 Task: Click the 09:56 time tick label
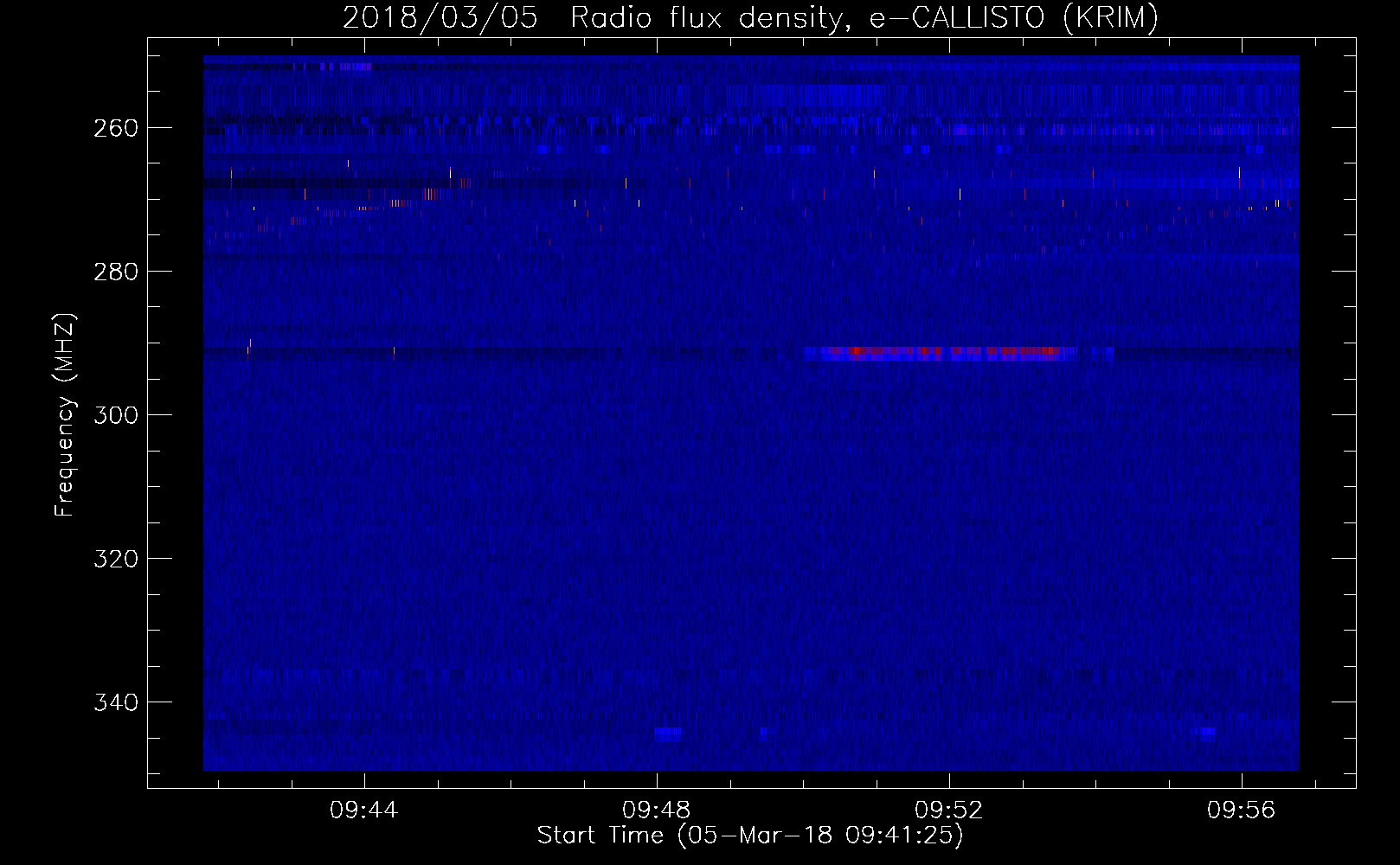coord(1242,810)
